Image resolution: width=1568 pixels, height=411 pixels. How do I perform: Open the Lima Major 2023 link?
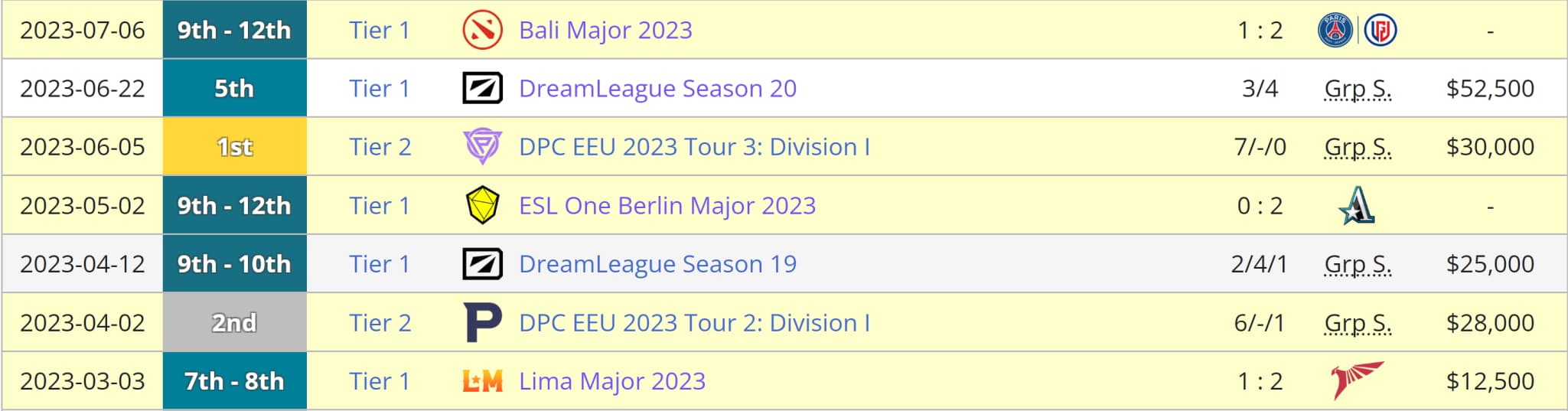pyautogui.click(x=611, y=380)
